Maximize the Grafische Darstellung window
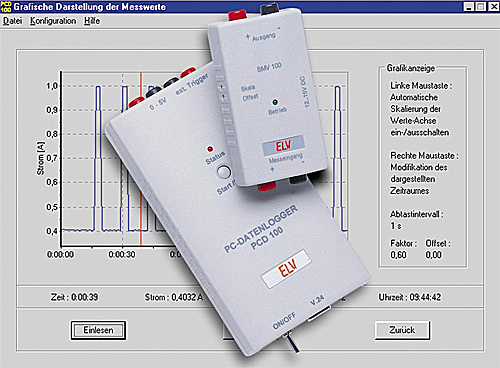Image resolution: width=500 pixels, height=368 pixels. 480,6
